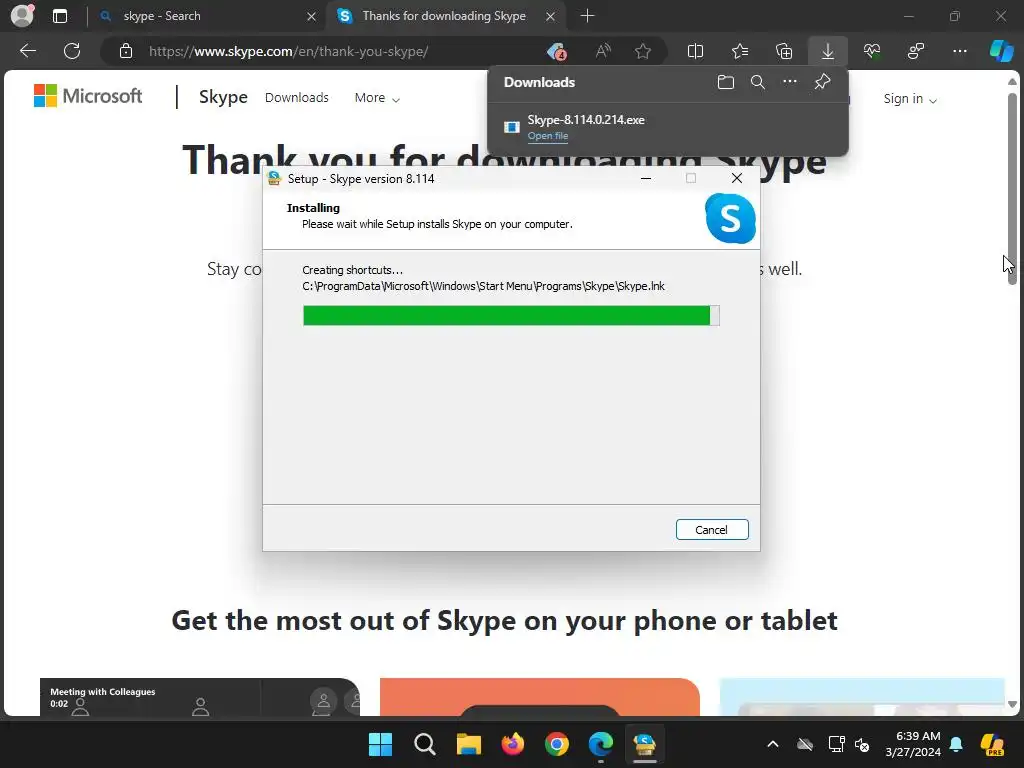The width and height of the screenshot is (1024, 768).
Task: Launch Google Chrome from taskbar
Action: pos(556,744)
